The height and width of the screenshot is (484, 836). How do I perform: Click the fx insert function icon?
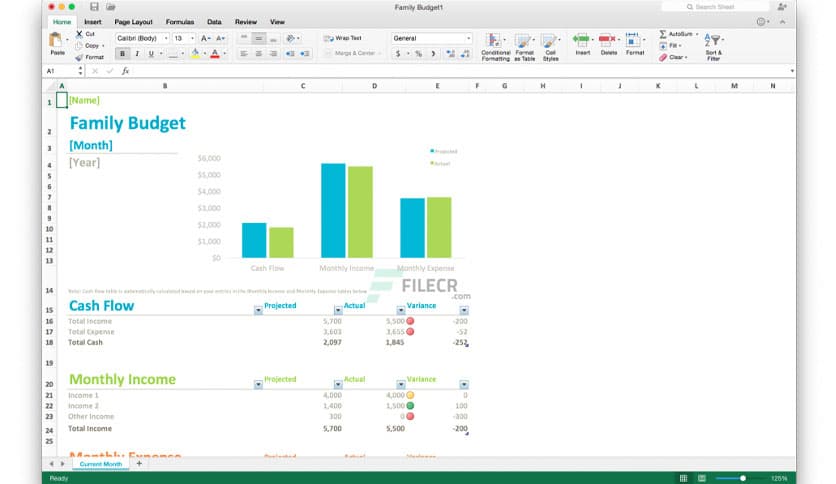[x=125, y=71]
